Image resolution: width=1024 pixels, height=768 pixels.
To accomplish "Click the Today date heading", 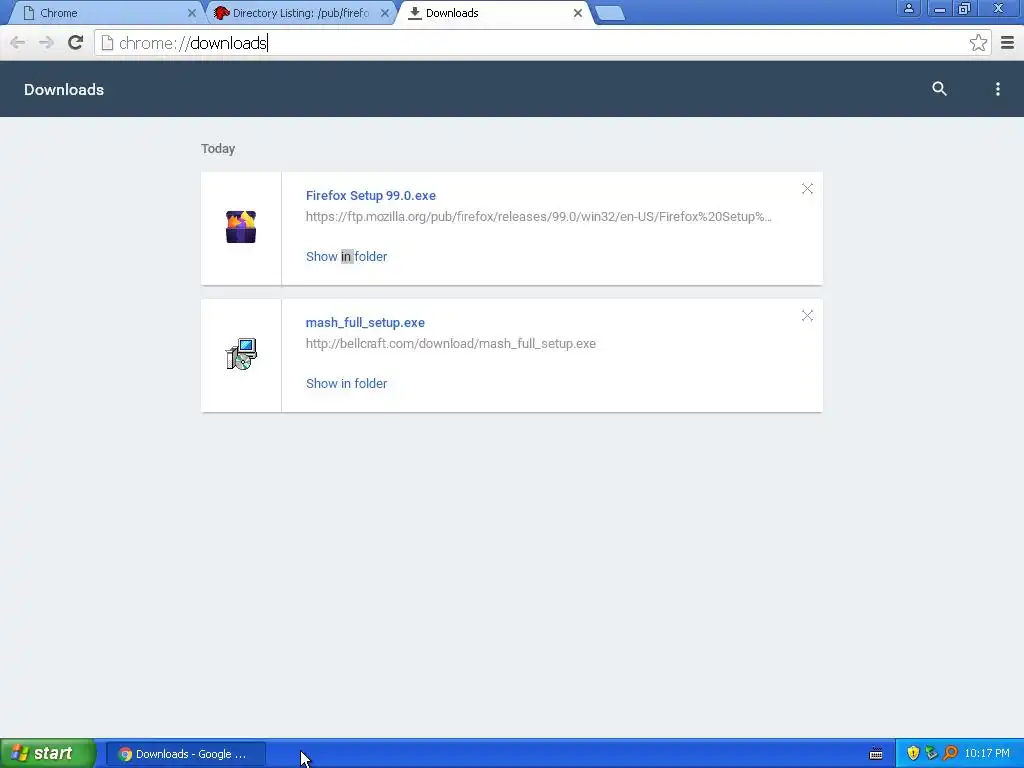I will point(218,149).
